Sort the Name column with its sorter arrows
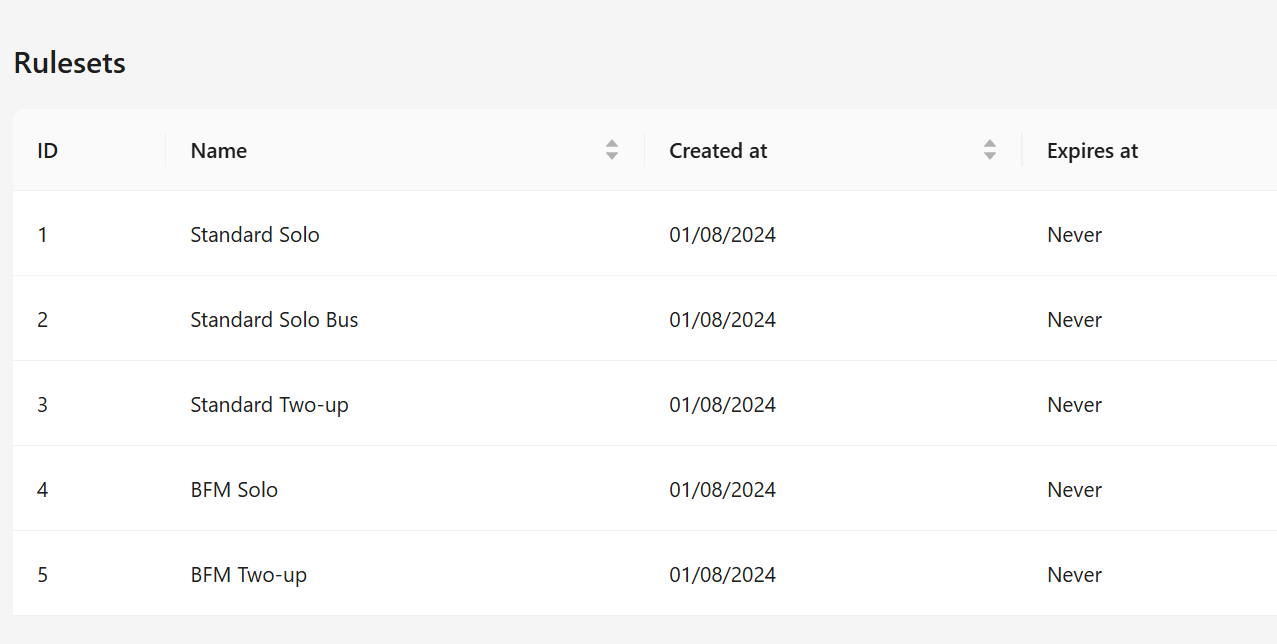This screenshot has width=1277, height=644. pos(612,150)
